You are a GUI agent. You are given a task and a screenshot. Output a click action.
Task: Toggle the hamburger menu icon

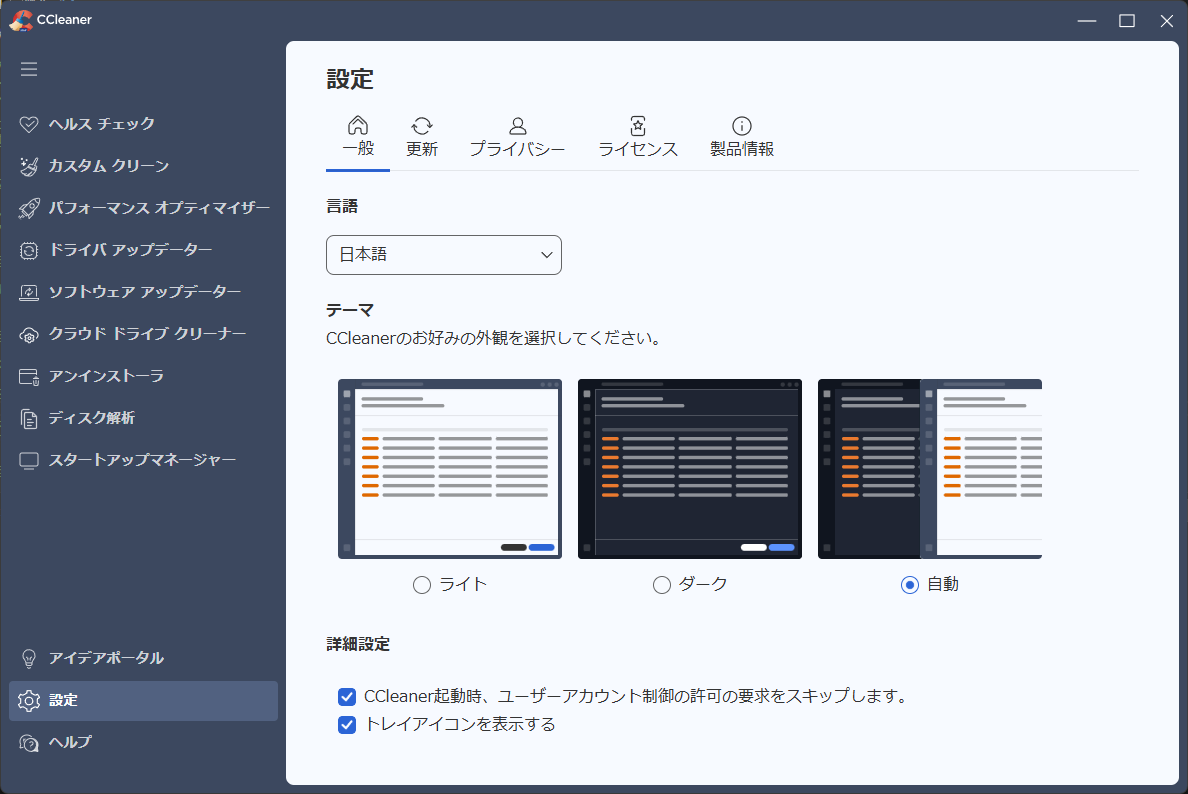pos(29,69)
